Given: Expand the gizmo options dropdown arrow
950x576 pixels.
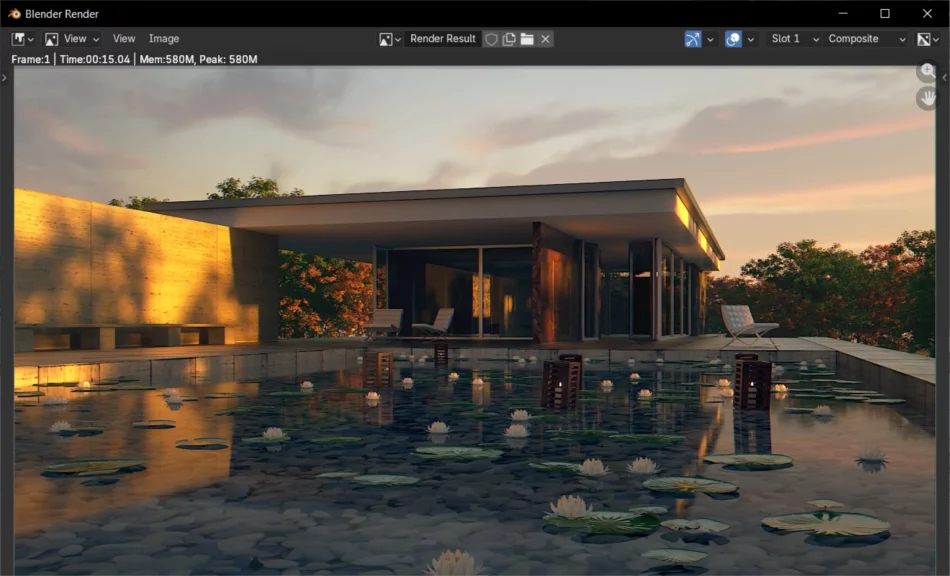Looking at the screenshot, I should point(711,39).
